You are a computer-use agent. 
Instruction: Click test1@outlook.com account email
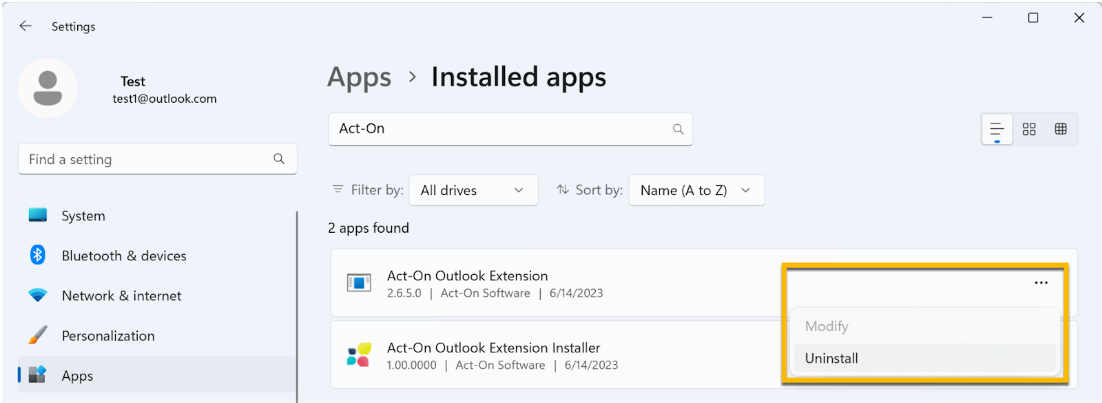[164, 99]
